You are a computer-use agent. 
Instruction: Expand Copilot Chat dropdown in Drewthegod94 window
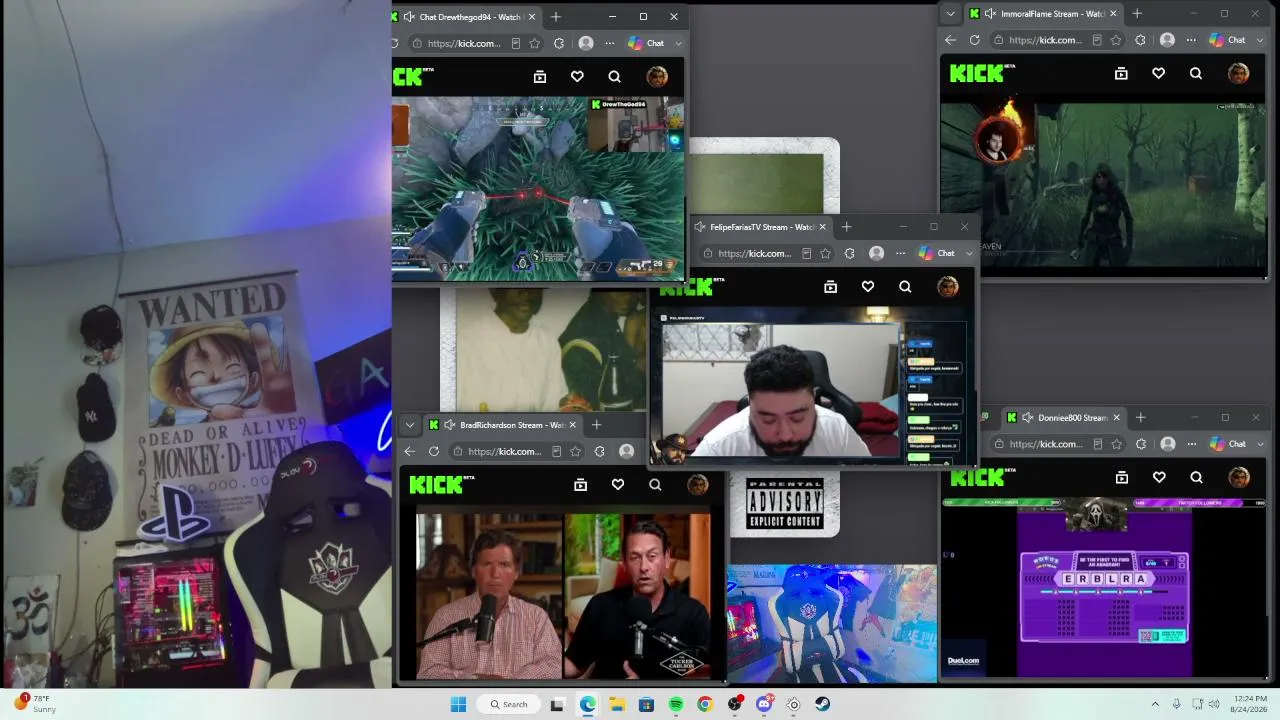pos(679,44)
